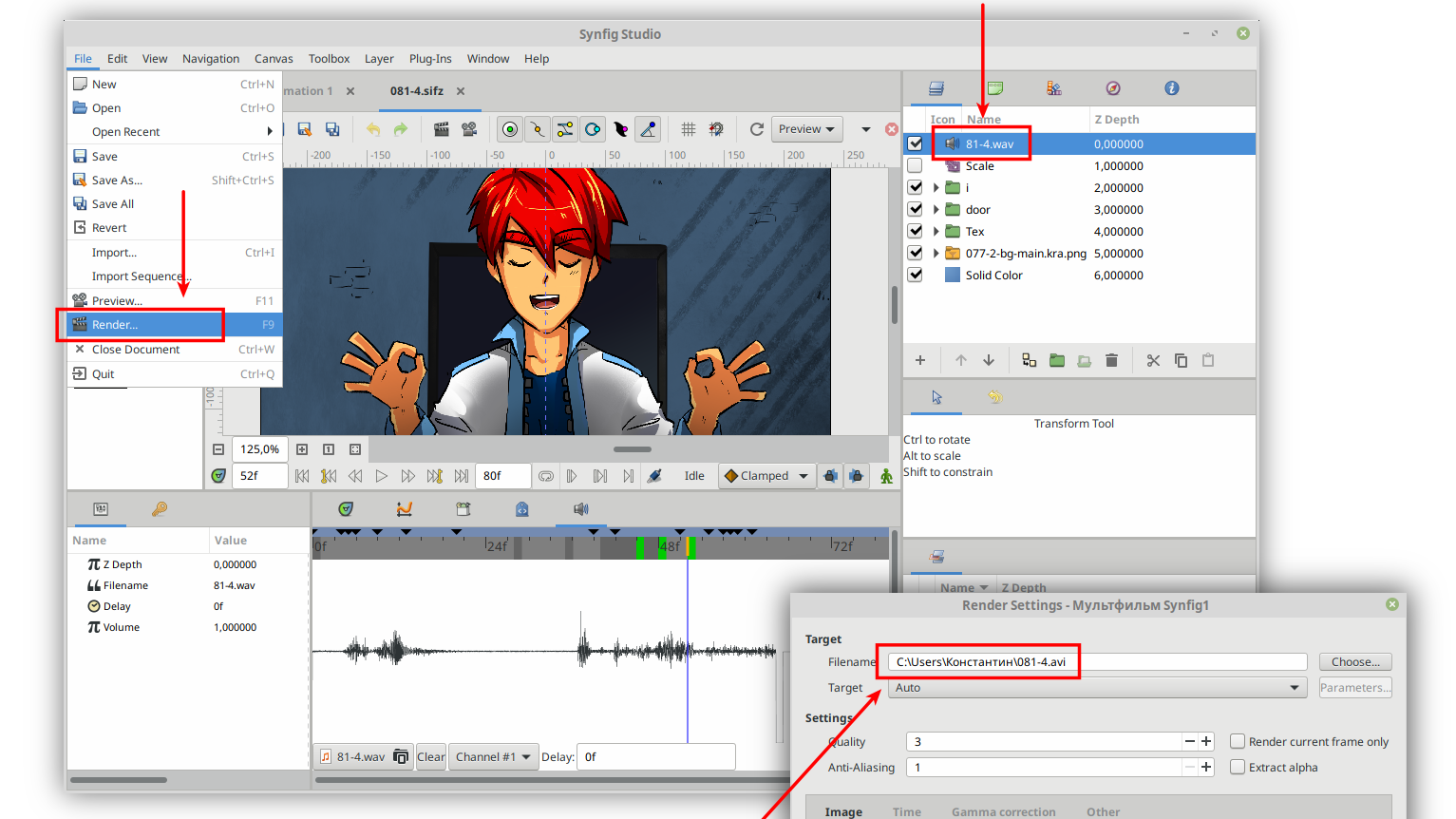The image size is (1456, 819).
Task: Choose Render... in the File menu
Action: click(175, 325)
